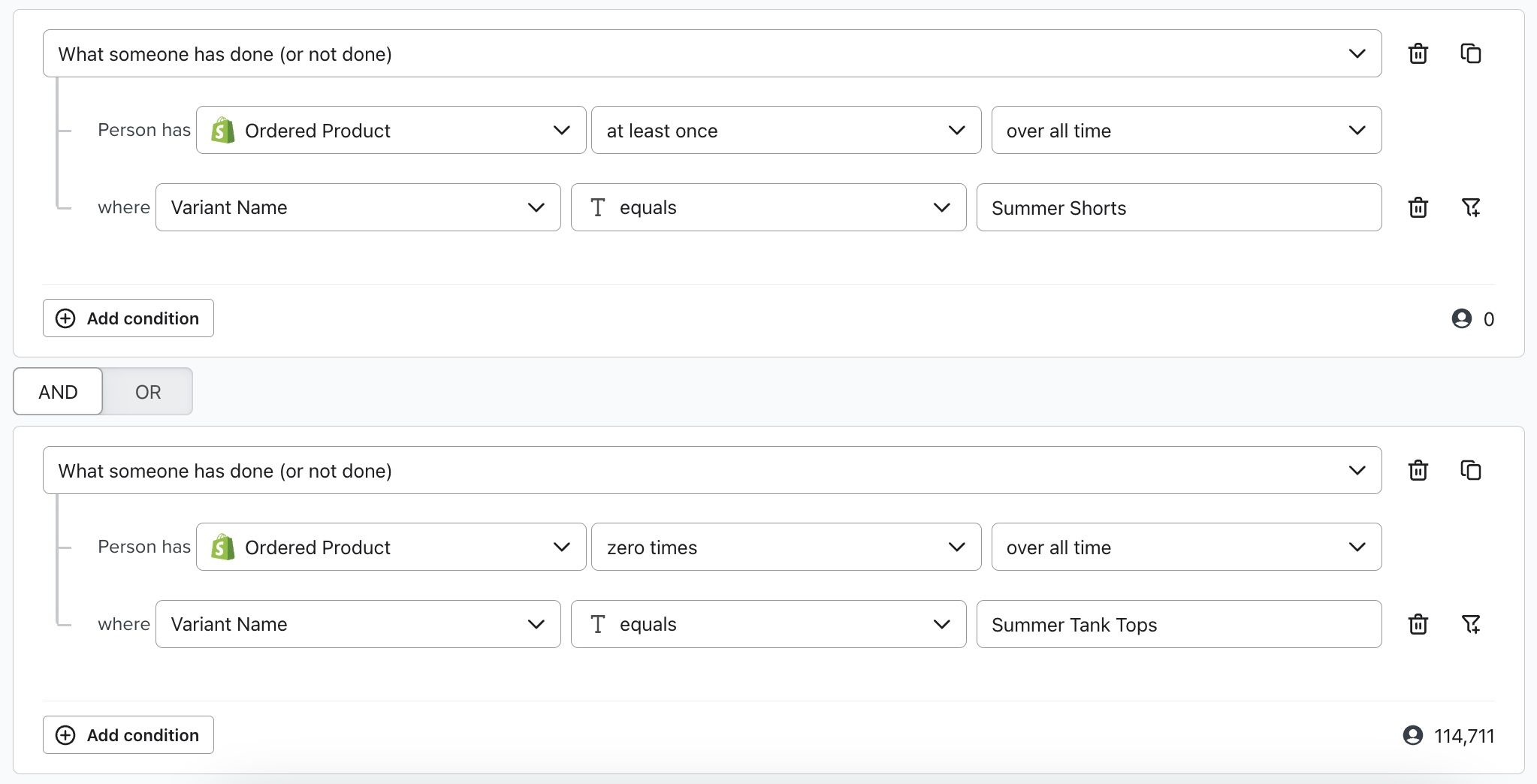1537x784 pixels.
Task: Click the Summer Shorts value field
Action: point(1178,208)
